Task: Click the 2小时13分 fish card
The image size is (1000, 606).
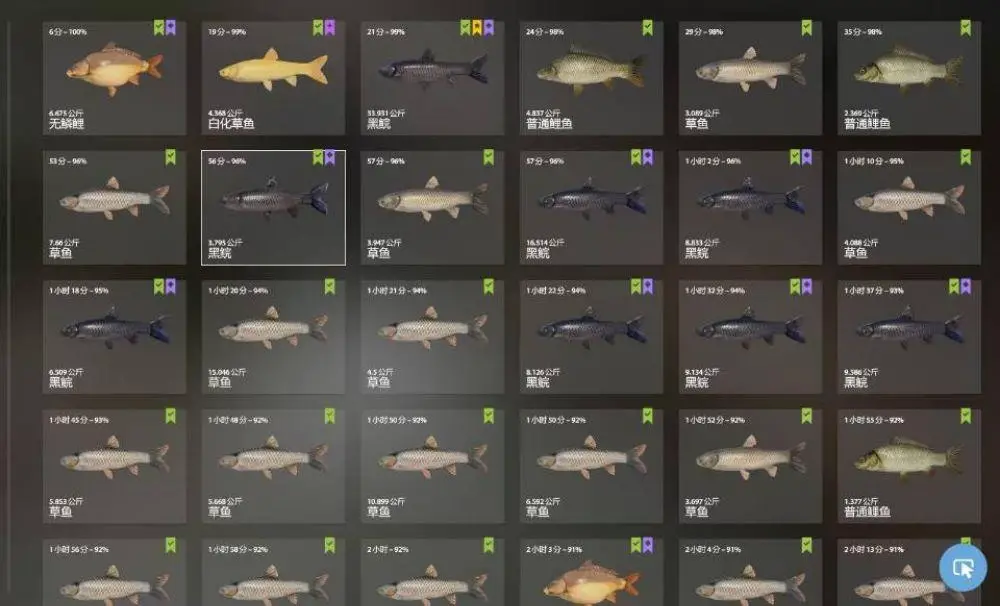Action: (909, 572)
